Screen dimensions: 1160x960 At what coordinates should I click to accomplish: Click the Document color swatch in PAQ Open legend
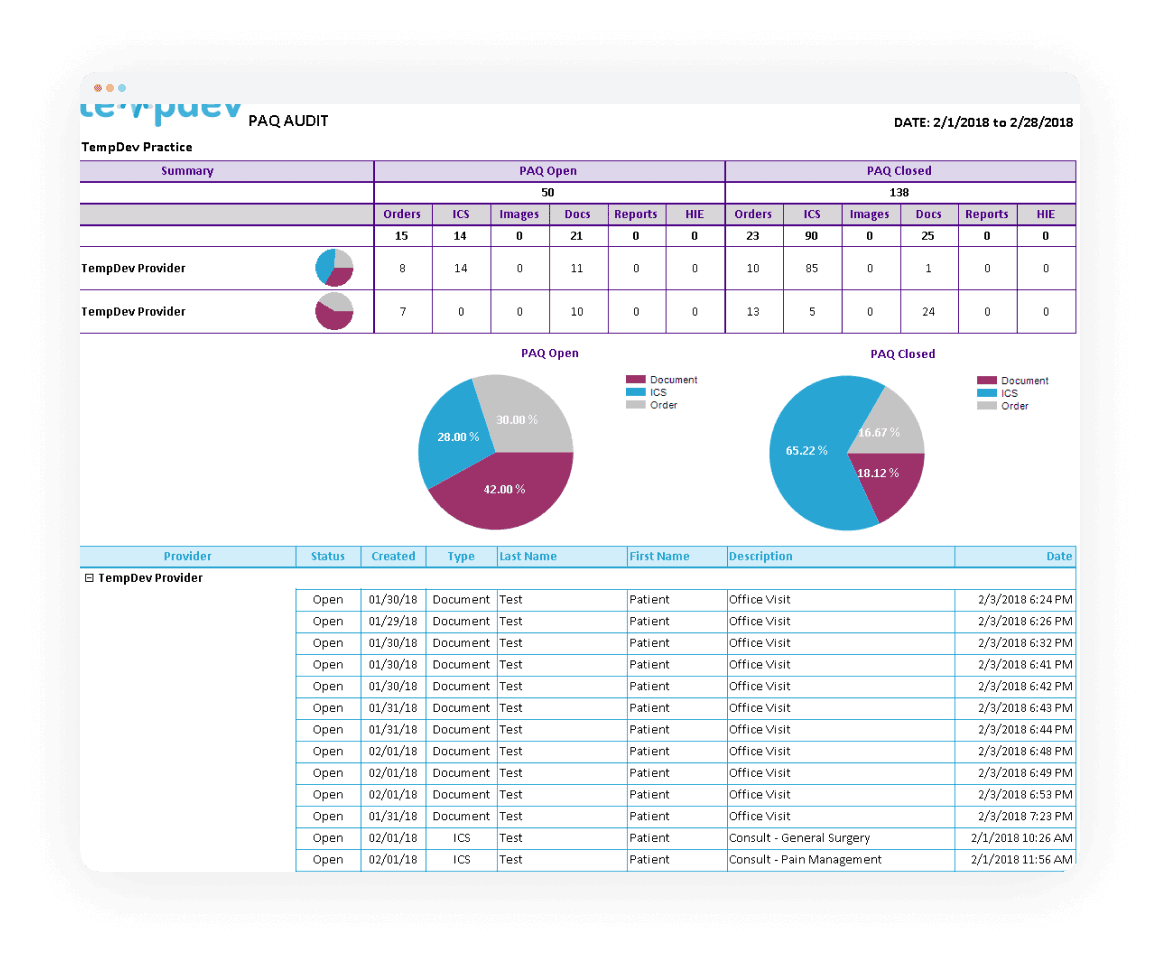tap(635, 379)
